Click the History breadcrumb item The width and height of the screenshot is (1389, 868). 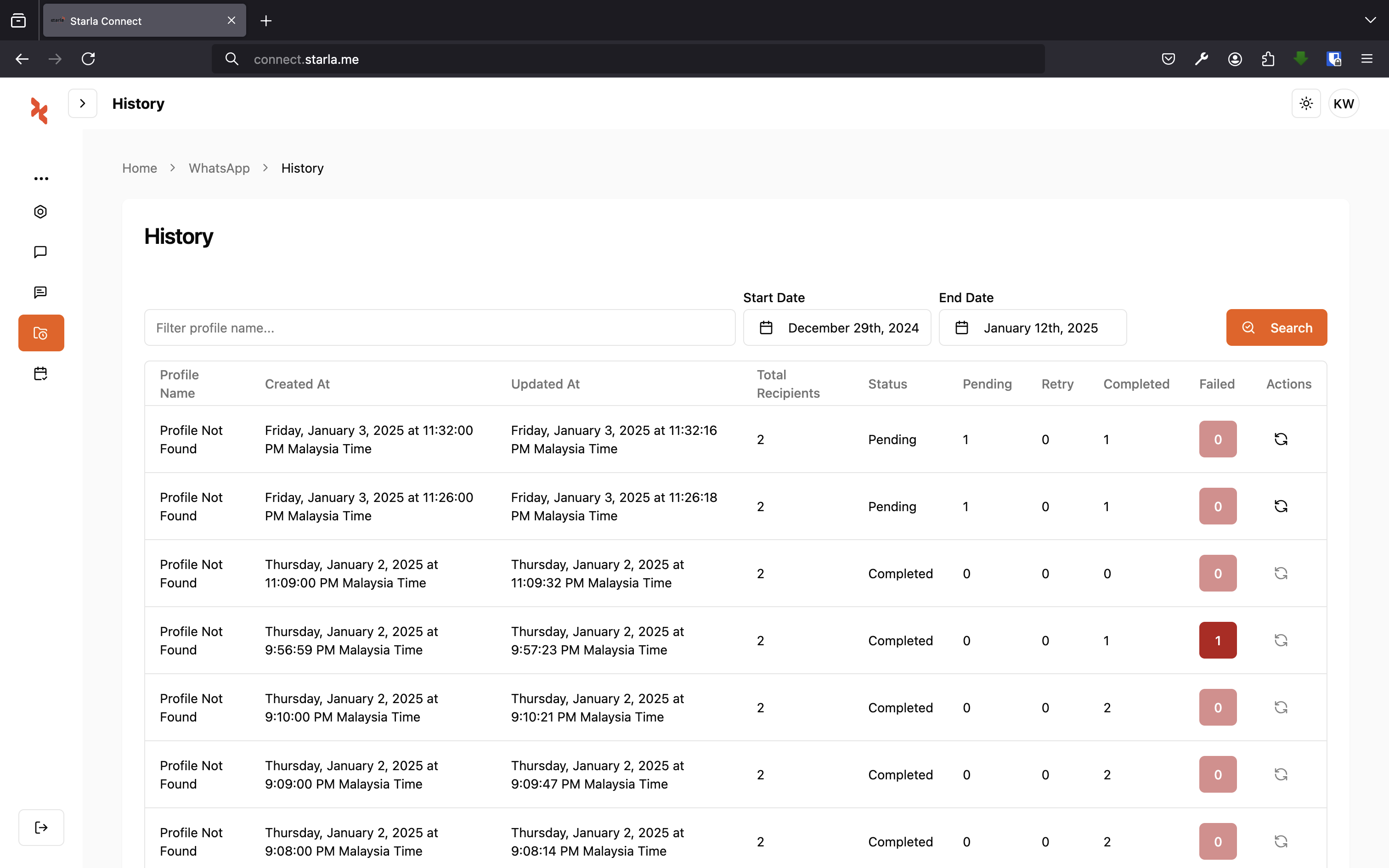tap(303, 168)
